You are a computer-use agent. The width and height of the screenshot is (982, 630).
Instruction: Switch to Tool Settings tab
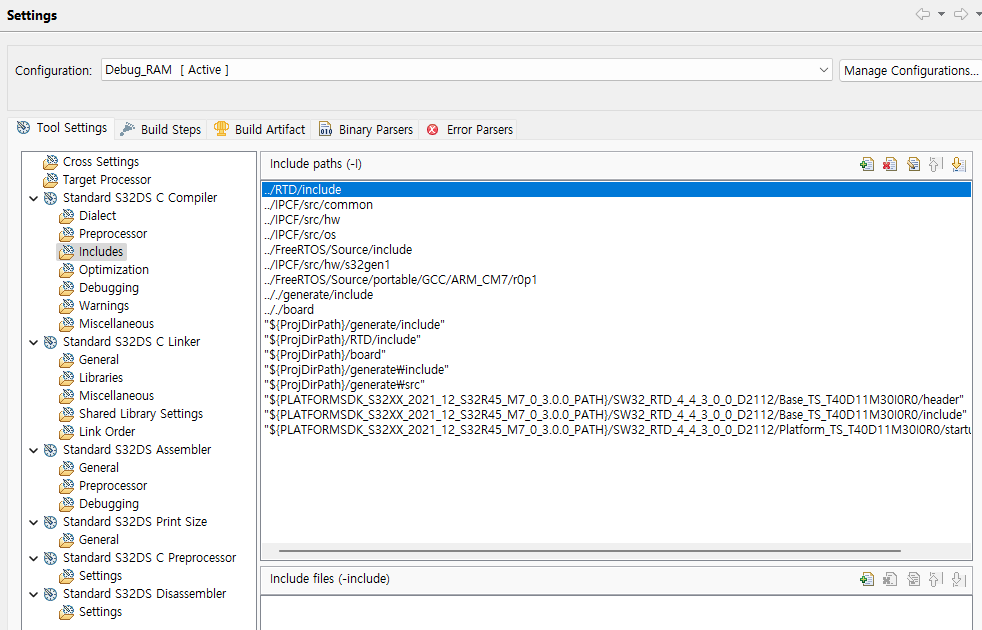(62, 128)
